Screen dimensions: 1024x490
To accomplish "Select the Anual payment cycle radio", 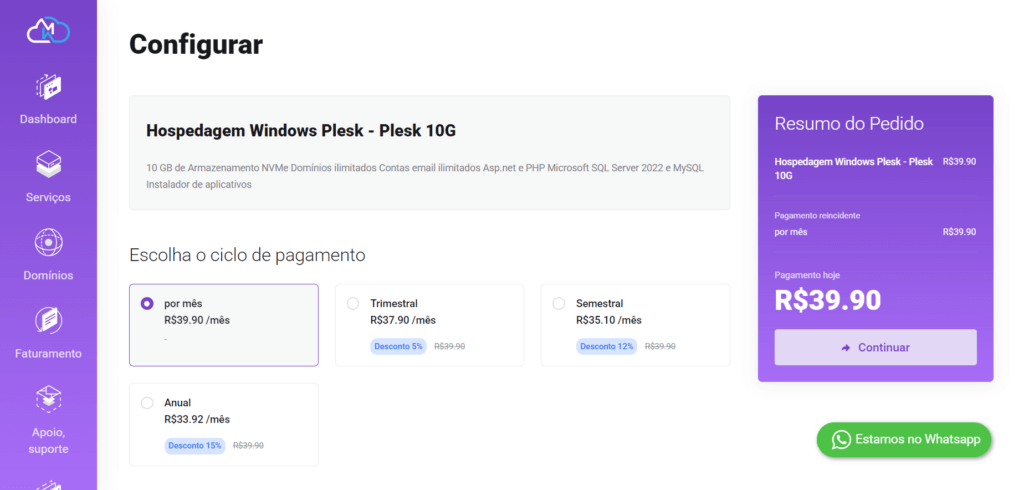I will tap(147, 402).
